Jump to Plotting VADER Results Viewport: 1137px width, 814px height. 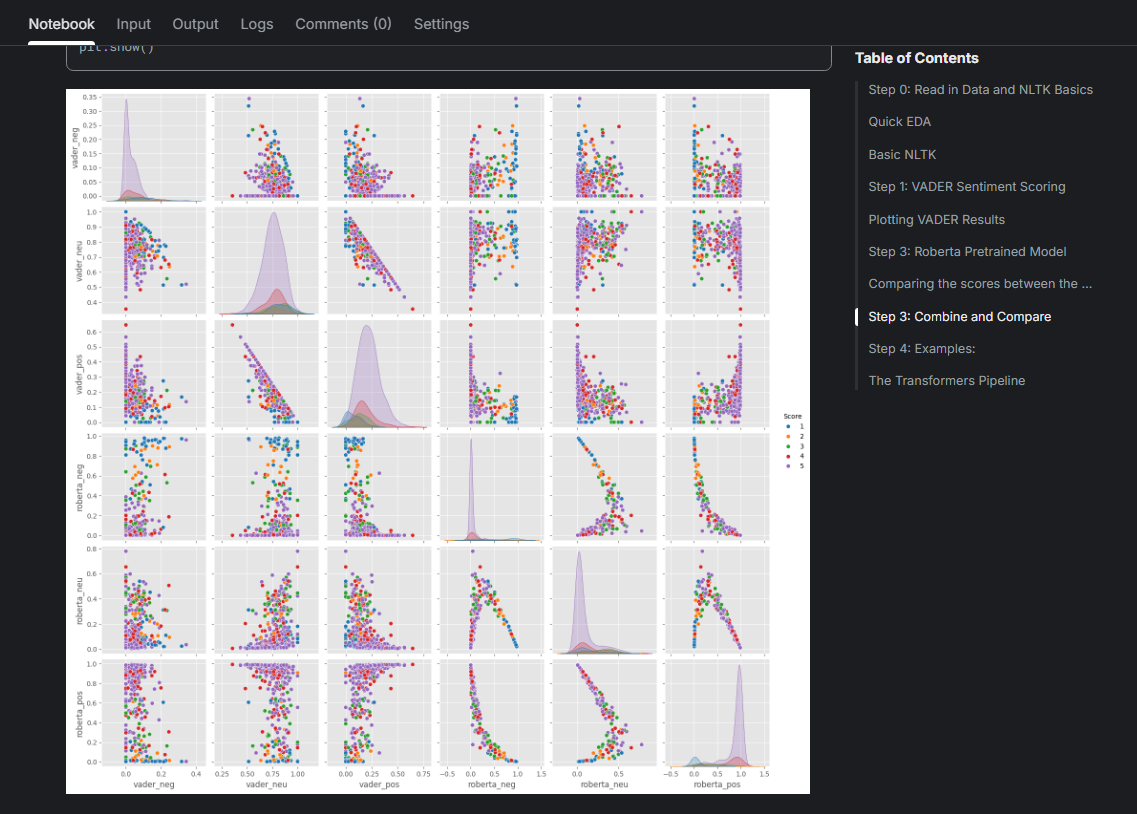click(936, 220)
